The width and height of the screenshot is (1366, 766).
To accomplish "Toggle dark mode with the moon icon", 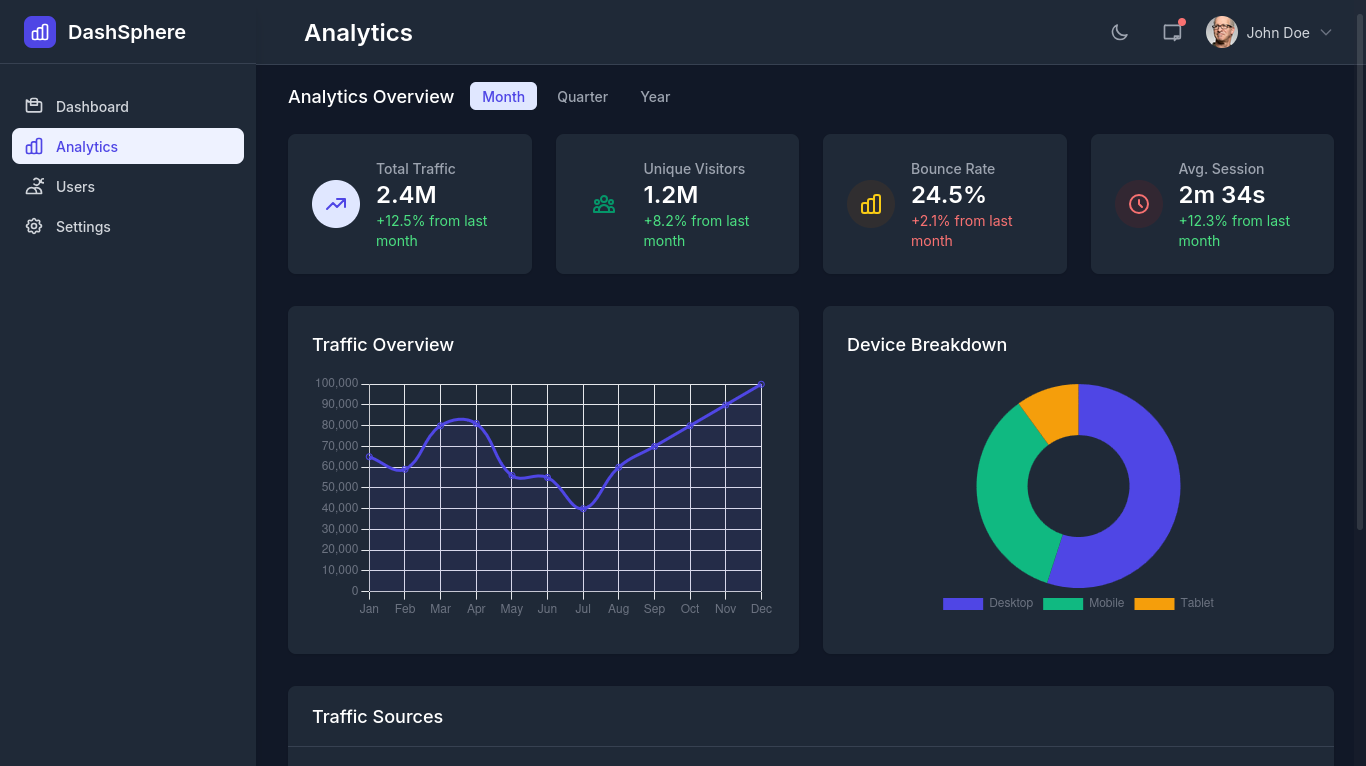I will coord(1120,32).
